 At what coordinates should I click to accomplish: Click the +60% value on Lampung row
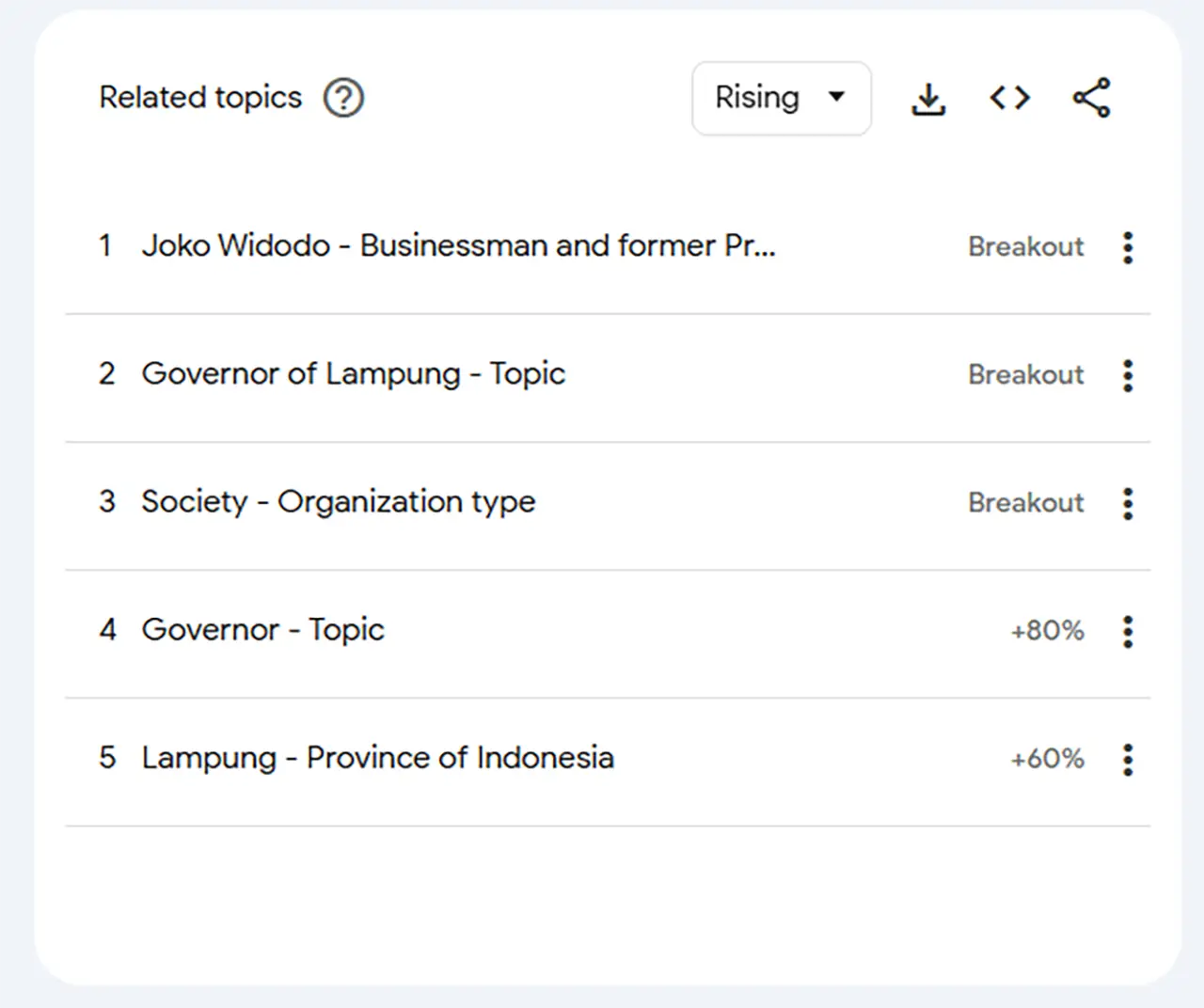[x=1047, y=759]
